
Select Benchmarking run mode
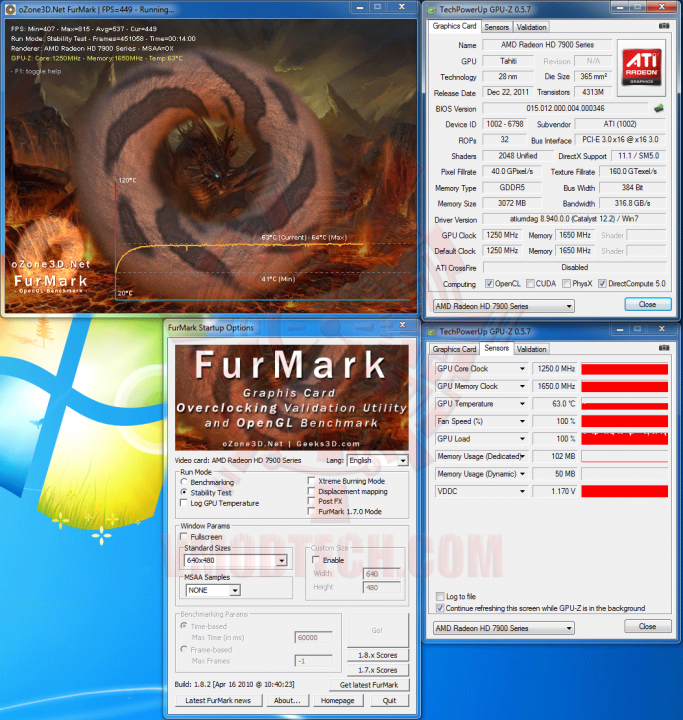point(184,482)
